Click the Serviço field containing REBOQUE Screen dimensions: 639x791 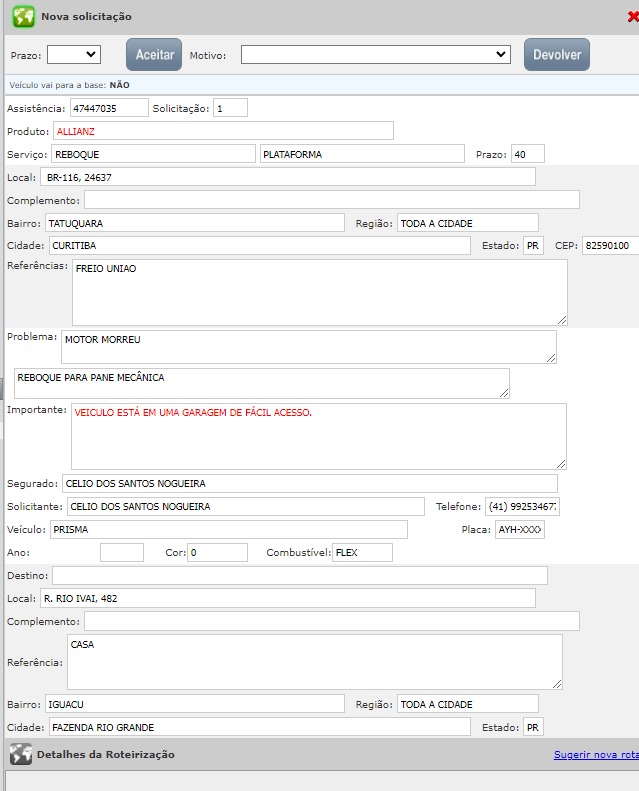[x=154, y=154]
